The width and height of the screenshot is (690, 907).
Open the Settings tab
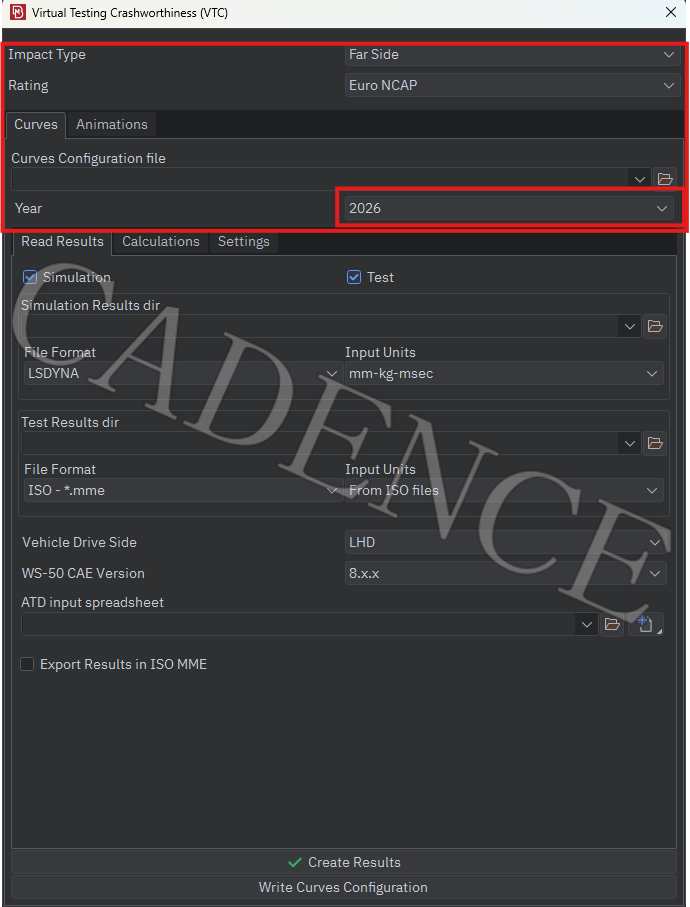tap(243, 241)
